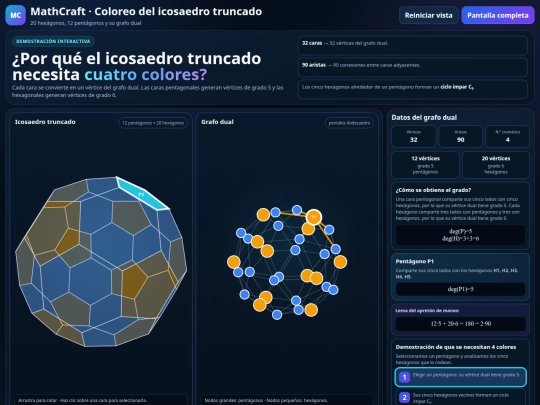Viewport: 540px width, 405px height.
Task: Click the 'ciclo impar C₅' fact row
Action: [413, 89]
